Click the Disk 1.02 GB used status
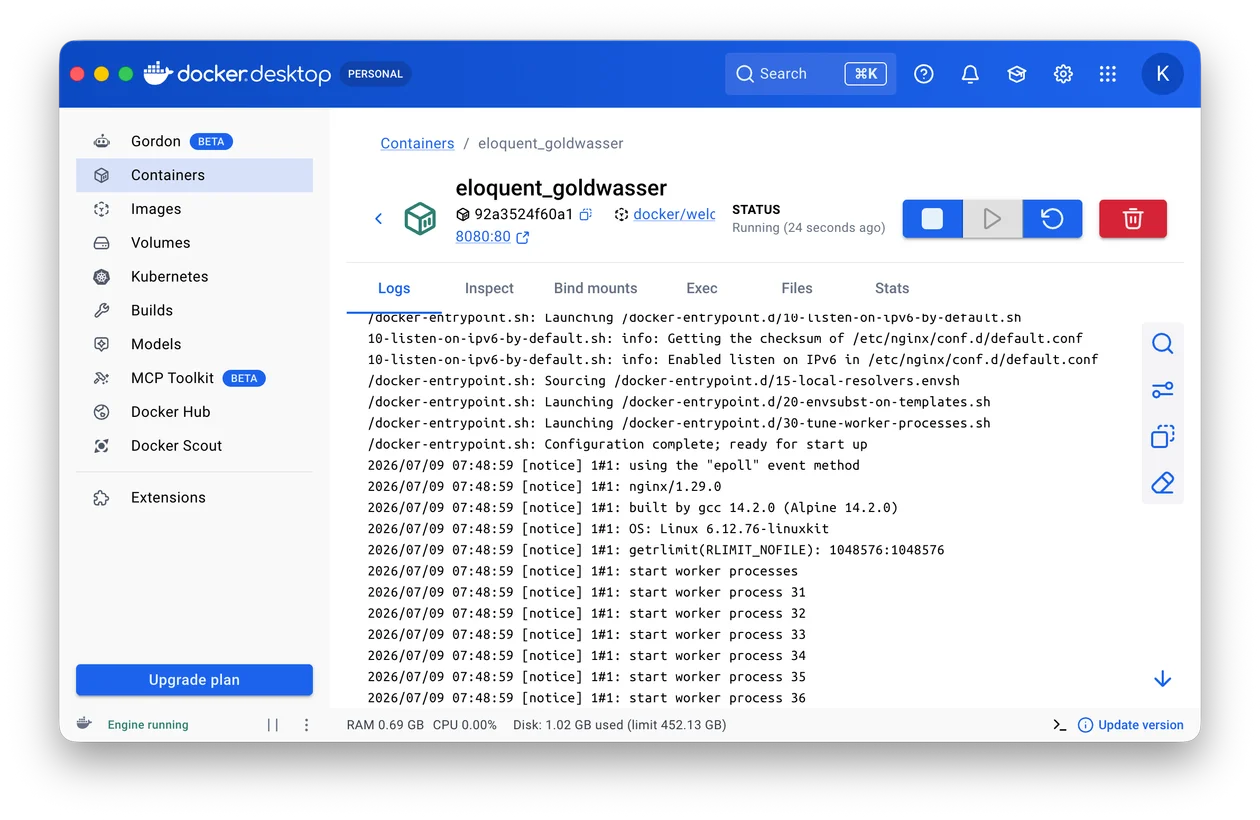 tap(620, 725)
